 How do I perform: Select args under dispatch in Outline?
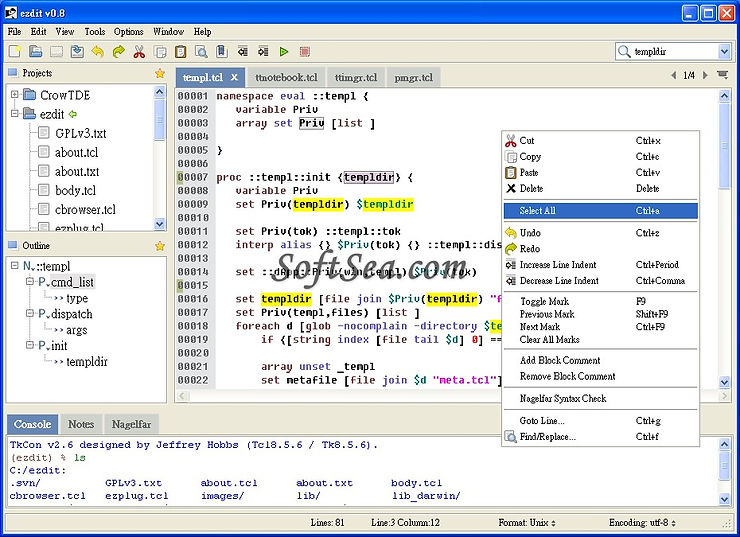tap(76, 330)
